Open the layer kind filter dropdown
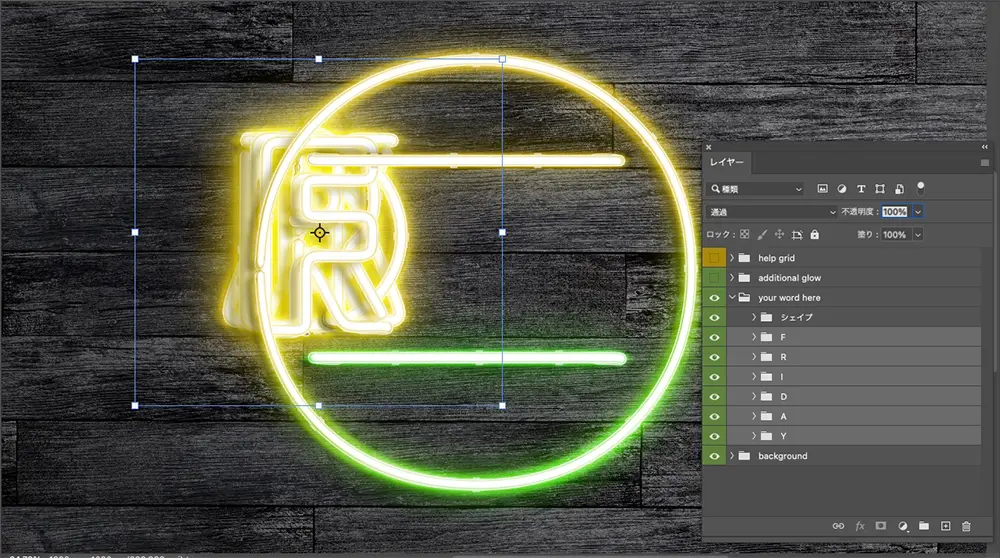Image resolution: width=1000 pixels, height=558 pixels. coord(756,189)
